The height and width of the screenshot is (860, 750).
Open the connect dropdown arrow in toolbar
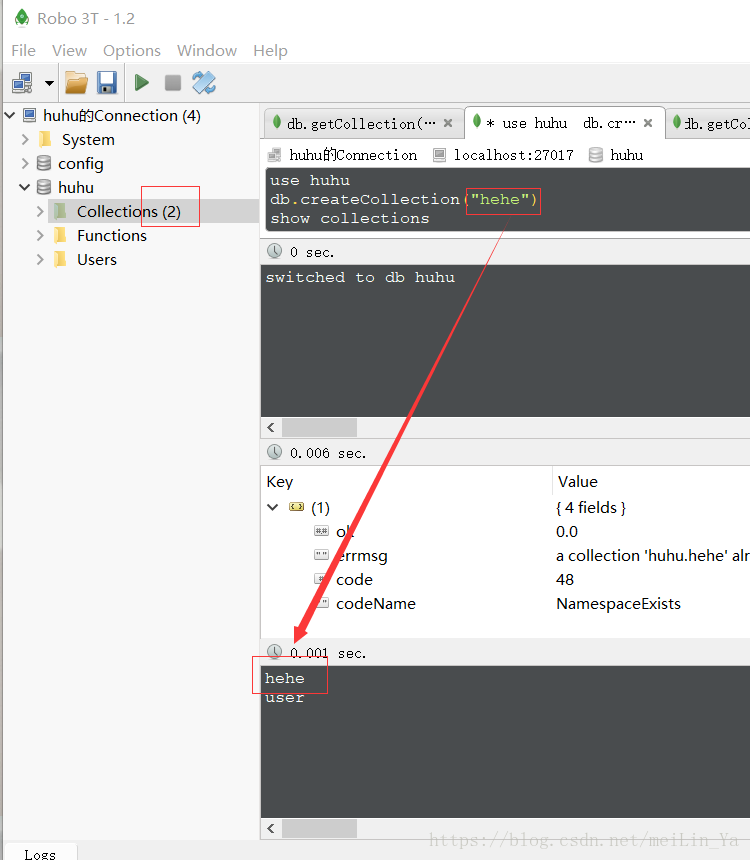(x=49, y=83)
